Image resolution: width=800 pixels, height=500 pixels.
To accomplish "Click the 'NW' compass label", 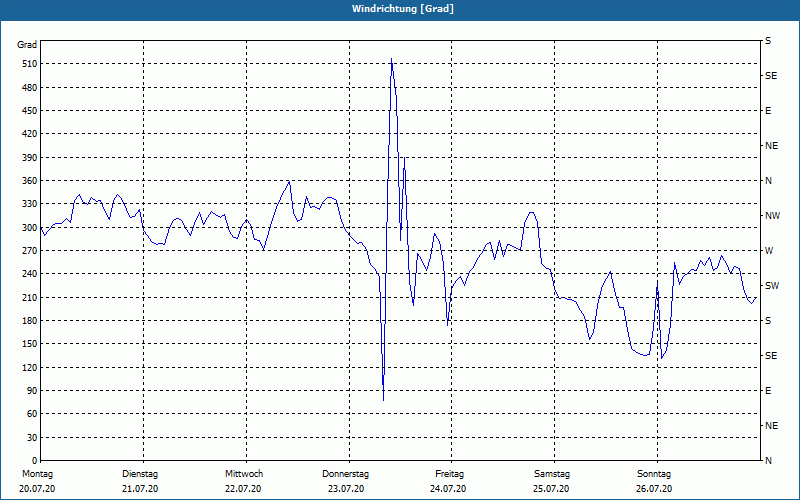I will pos(772,216).
